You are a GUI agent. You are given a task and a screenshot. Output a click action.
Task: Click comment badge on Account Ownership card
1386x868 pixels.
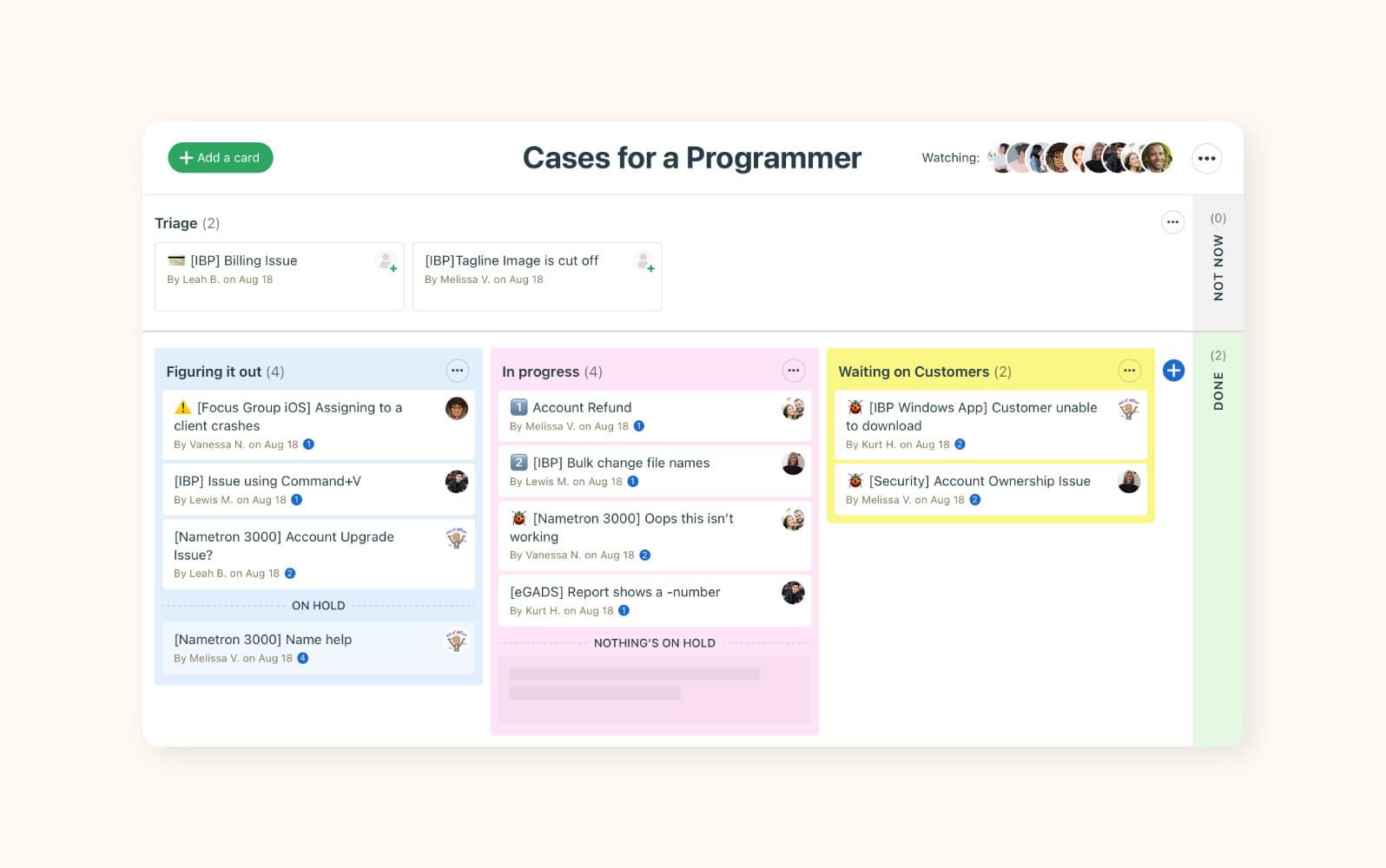coord(975,499)
